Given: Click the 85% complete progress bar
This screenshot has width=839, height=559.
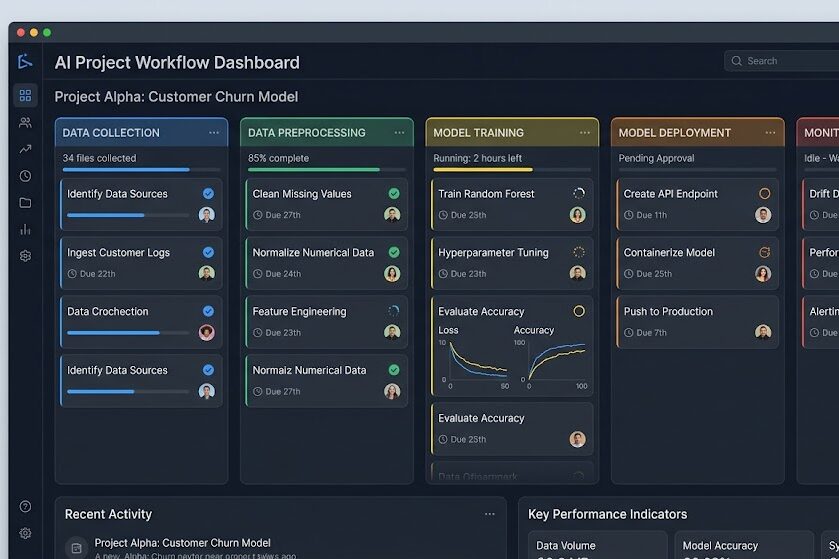Looking at the screenshot, I should point(327,170).
